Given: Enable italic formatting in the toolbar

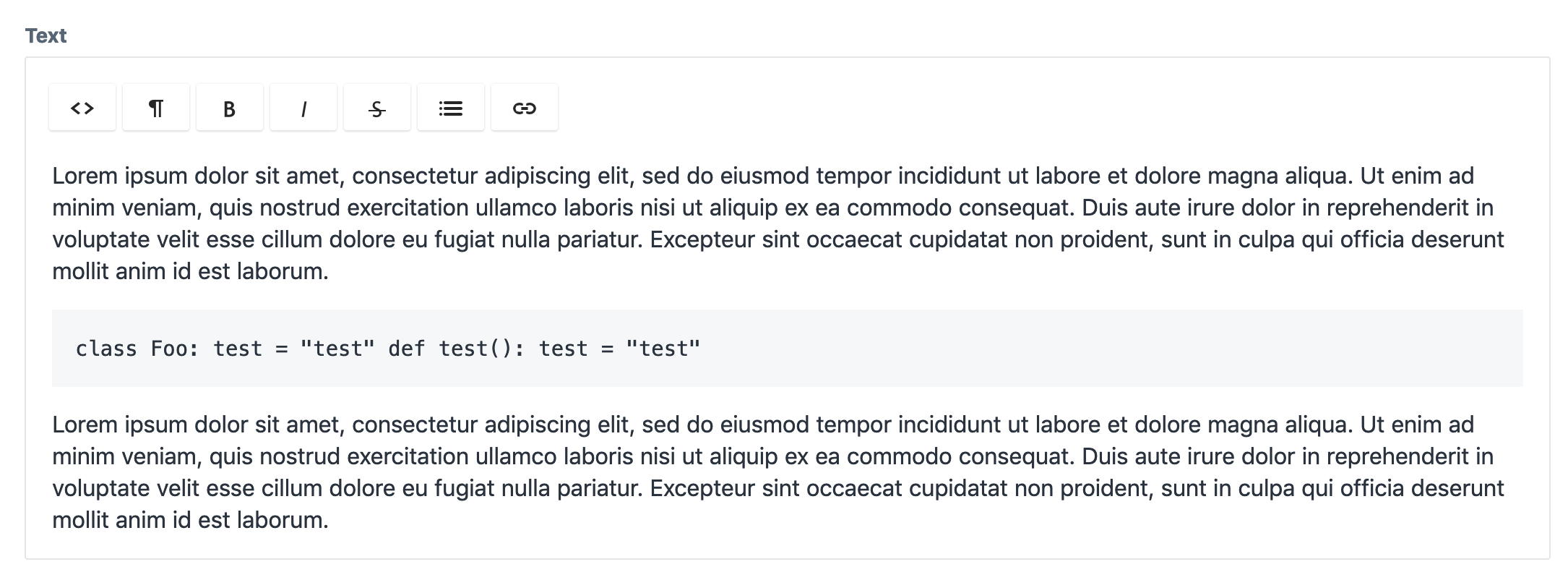Looking at the screenshot, I should coord(303,107).
